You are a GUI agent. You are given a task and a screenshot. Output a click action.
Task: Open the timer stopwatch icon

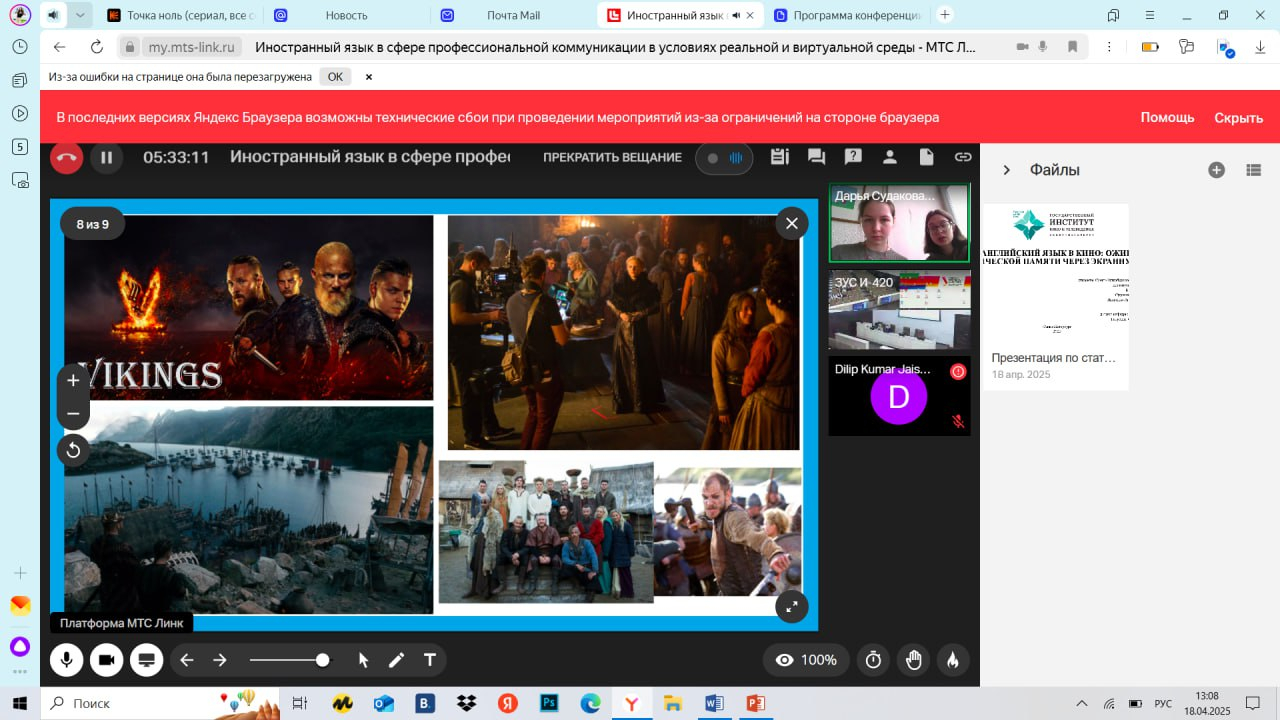click(x=873, y=660)
